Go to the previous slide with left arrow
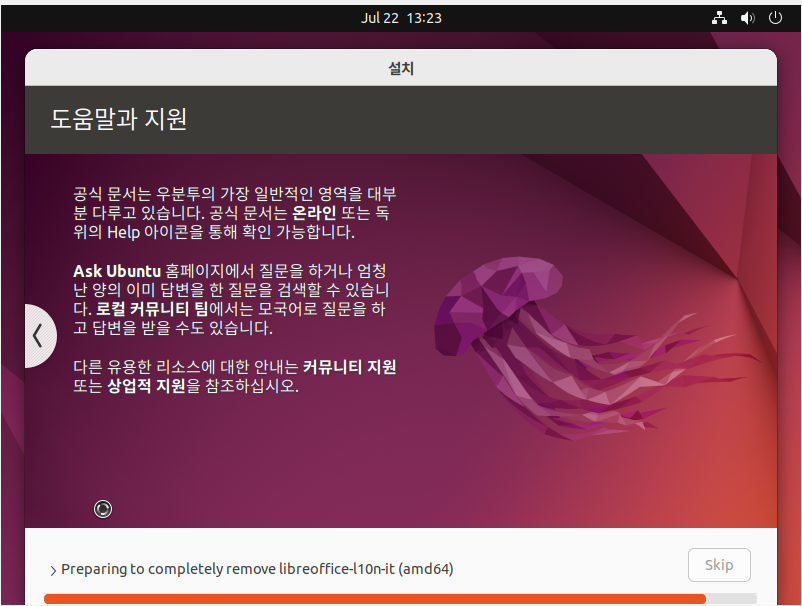Image resolution: width=802 pixels, height=606 pixels. point(38,336)
